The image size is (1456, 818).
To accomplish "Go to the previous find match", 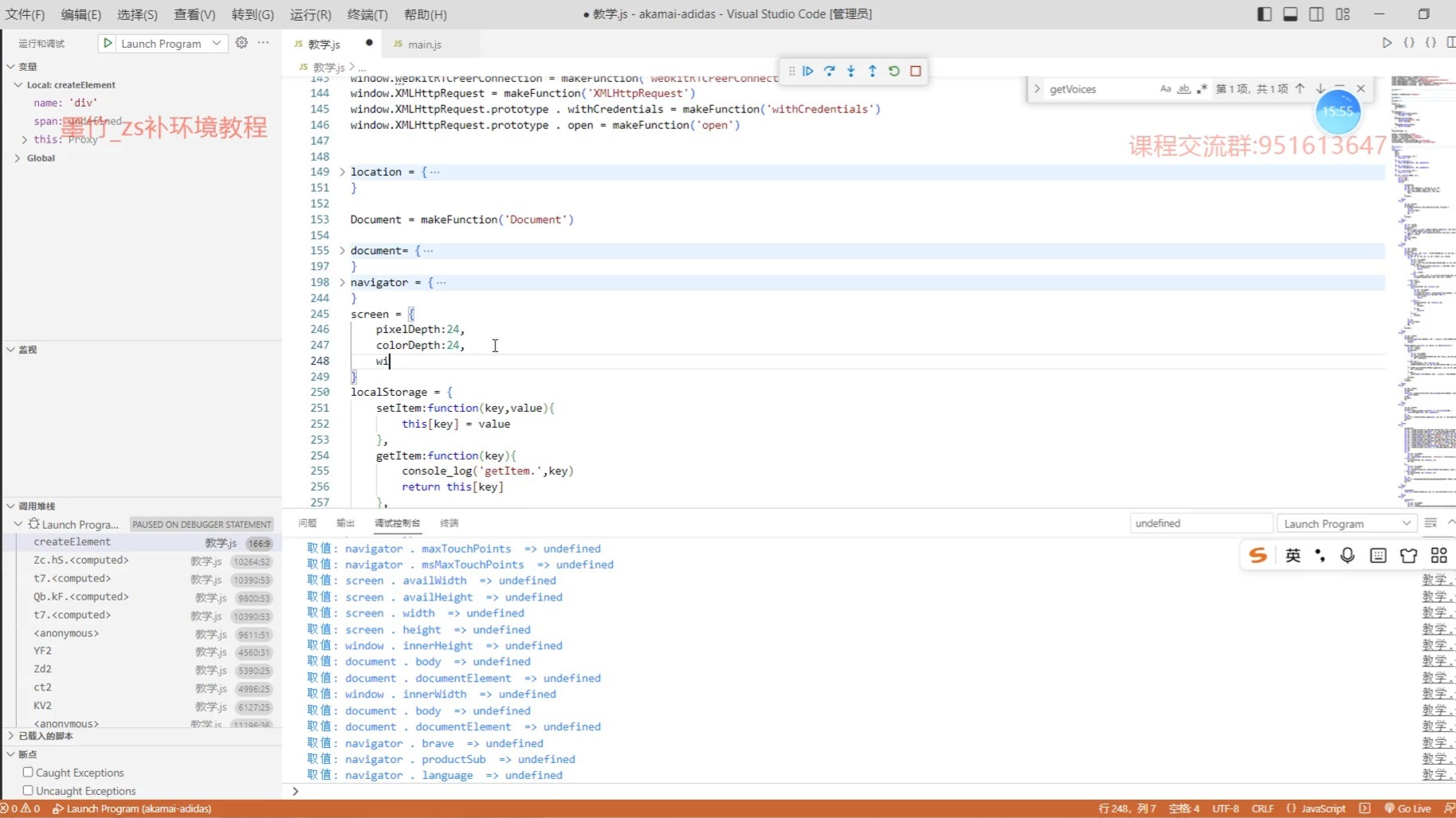I will 1300,88.
